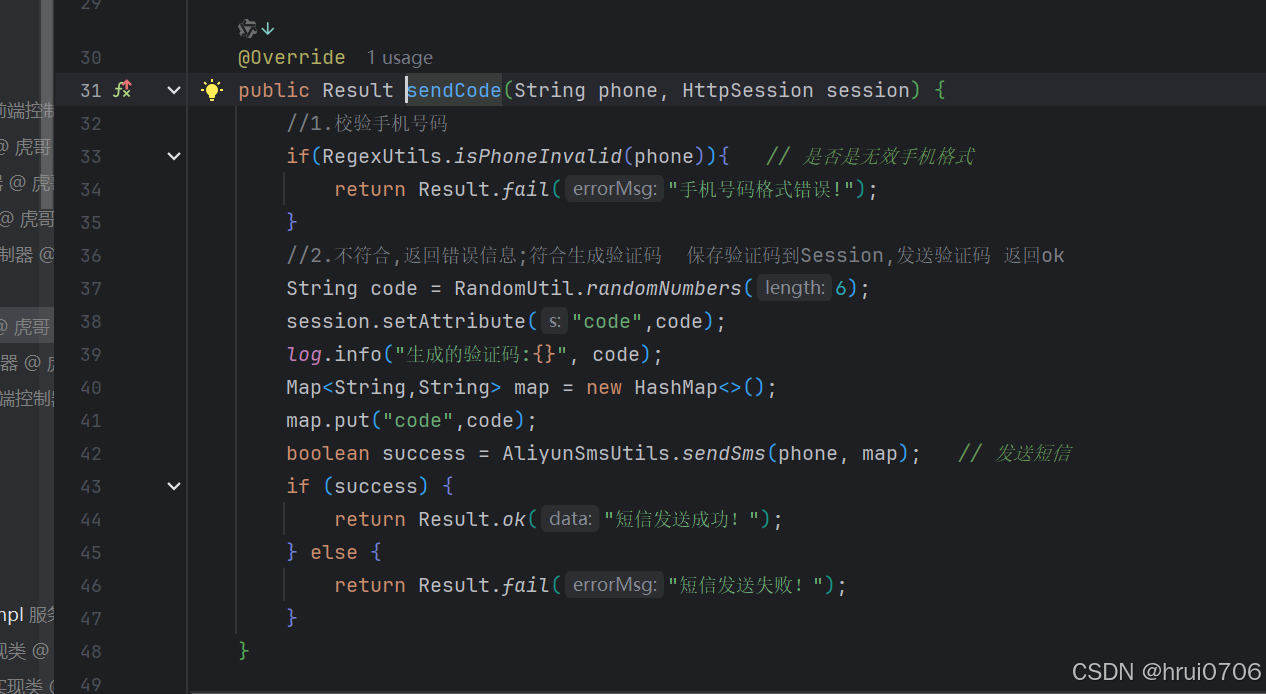Click the 's:' parameter hint on line 38
1266x694 pixels.
(554, 321)
